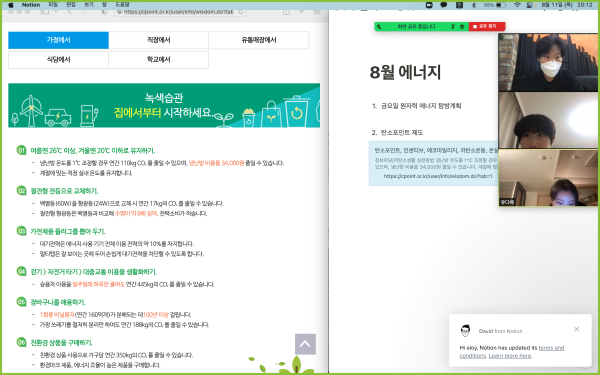Viewport: 600px width, 375px height.
Task: Click the middle participant video thumbnail
Action: [548, 120]
